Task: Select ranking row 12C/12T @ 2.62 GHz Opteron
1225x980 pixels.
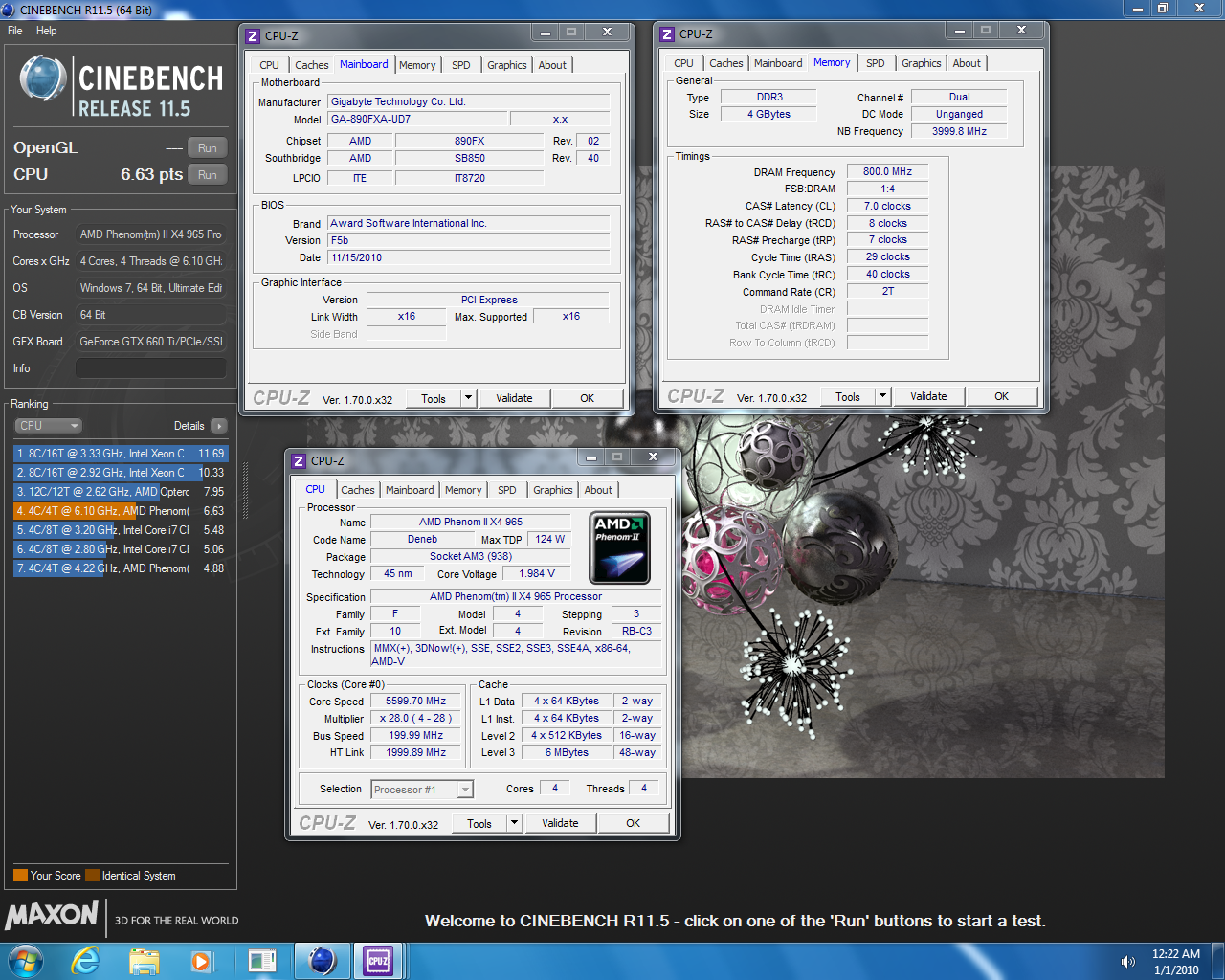Action: 121,492
